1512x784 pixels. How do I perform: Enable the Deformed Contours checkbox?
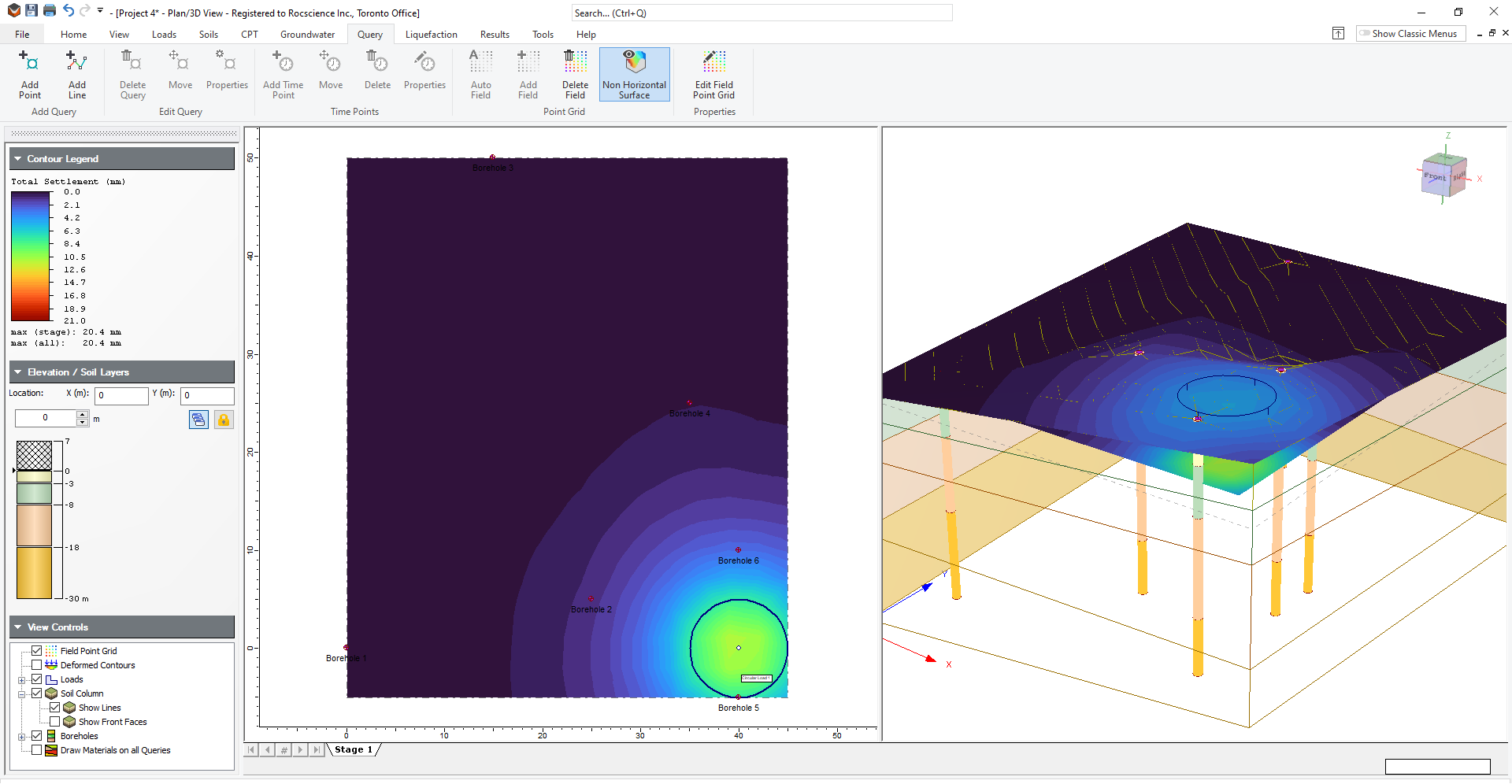[x=36, y=664]
